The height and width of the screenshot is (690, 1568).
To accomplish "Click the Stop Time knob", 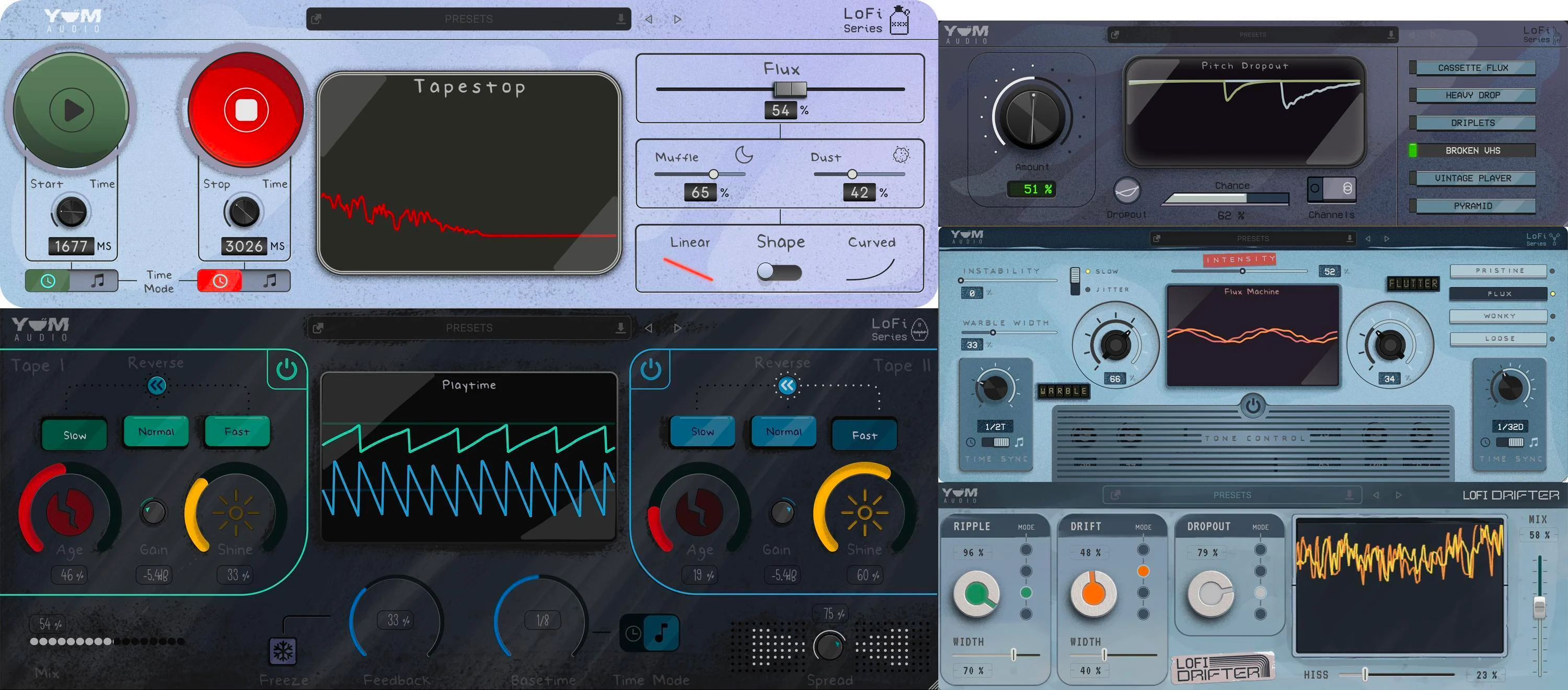I will (x=244, y=212).
